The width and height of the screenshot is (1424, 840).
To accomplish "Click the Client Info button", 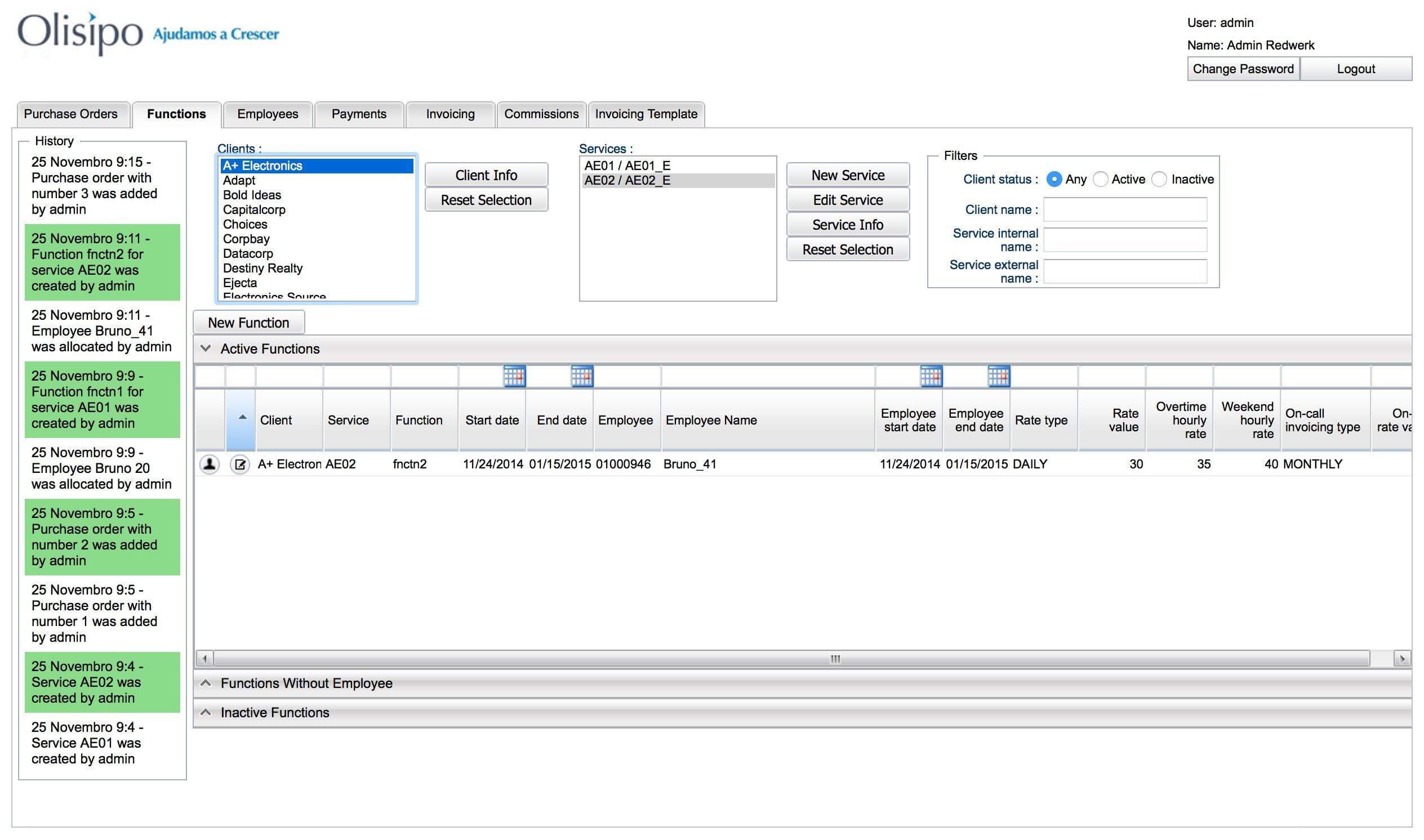I will click(486, 175).
